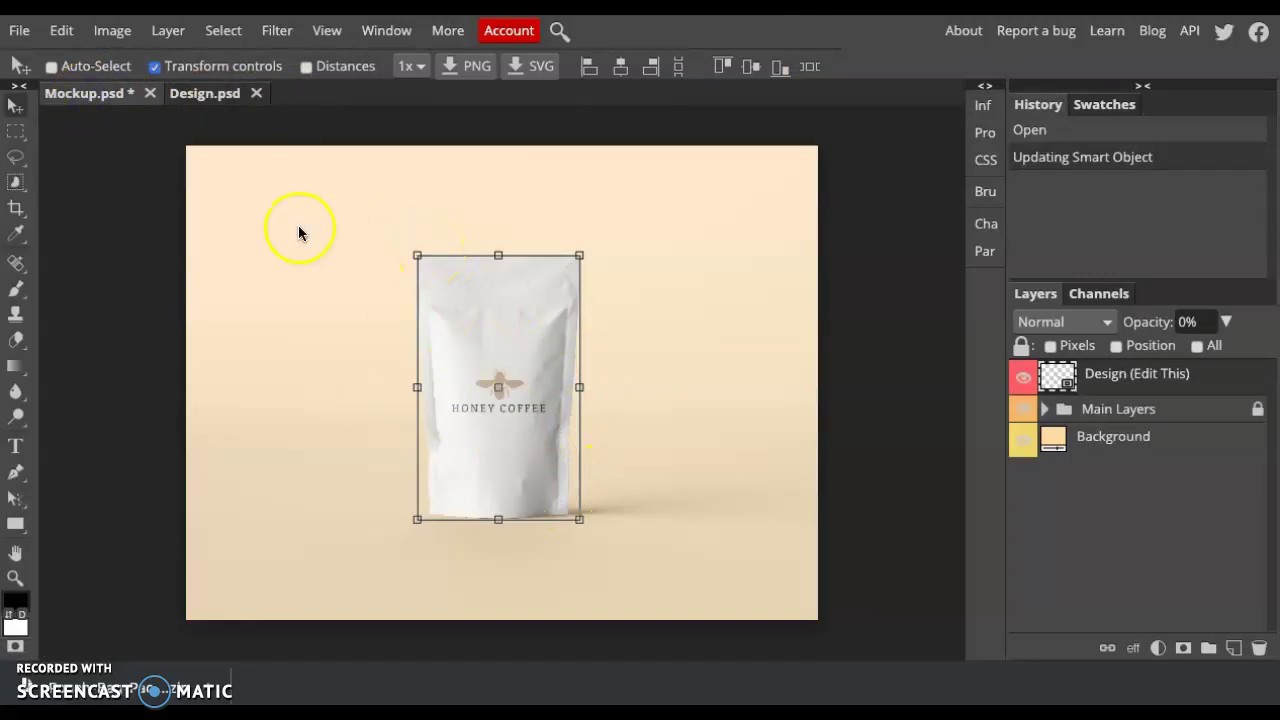Open the File menu

click(x=19, y=31)
